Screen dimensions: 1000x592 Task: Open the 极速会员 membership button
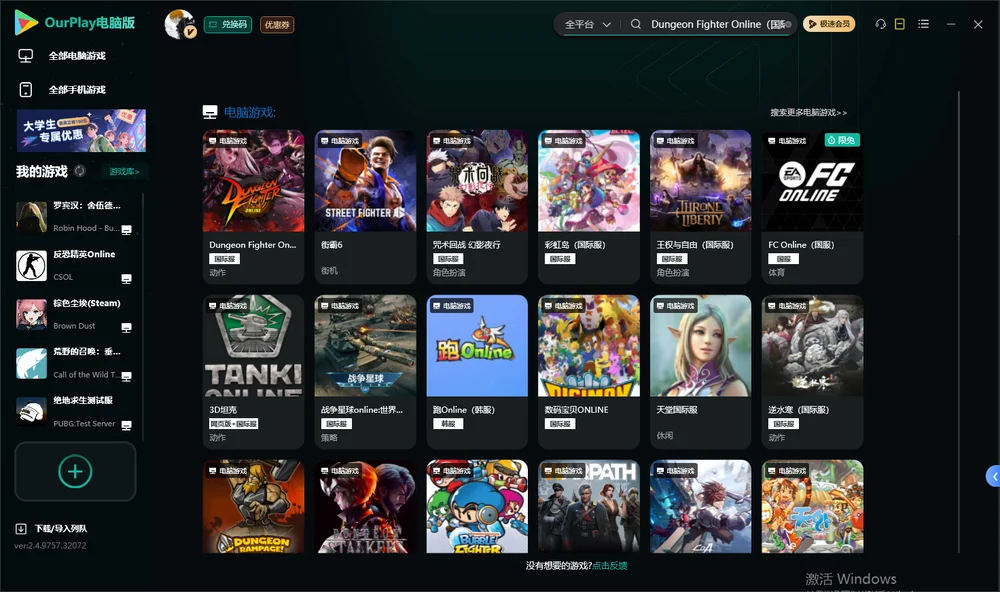coord(828,24)
